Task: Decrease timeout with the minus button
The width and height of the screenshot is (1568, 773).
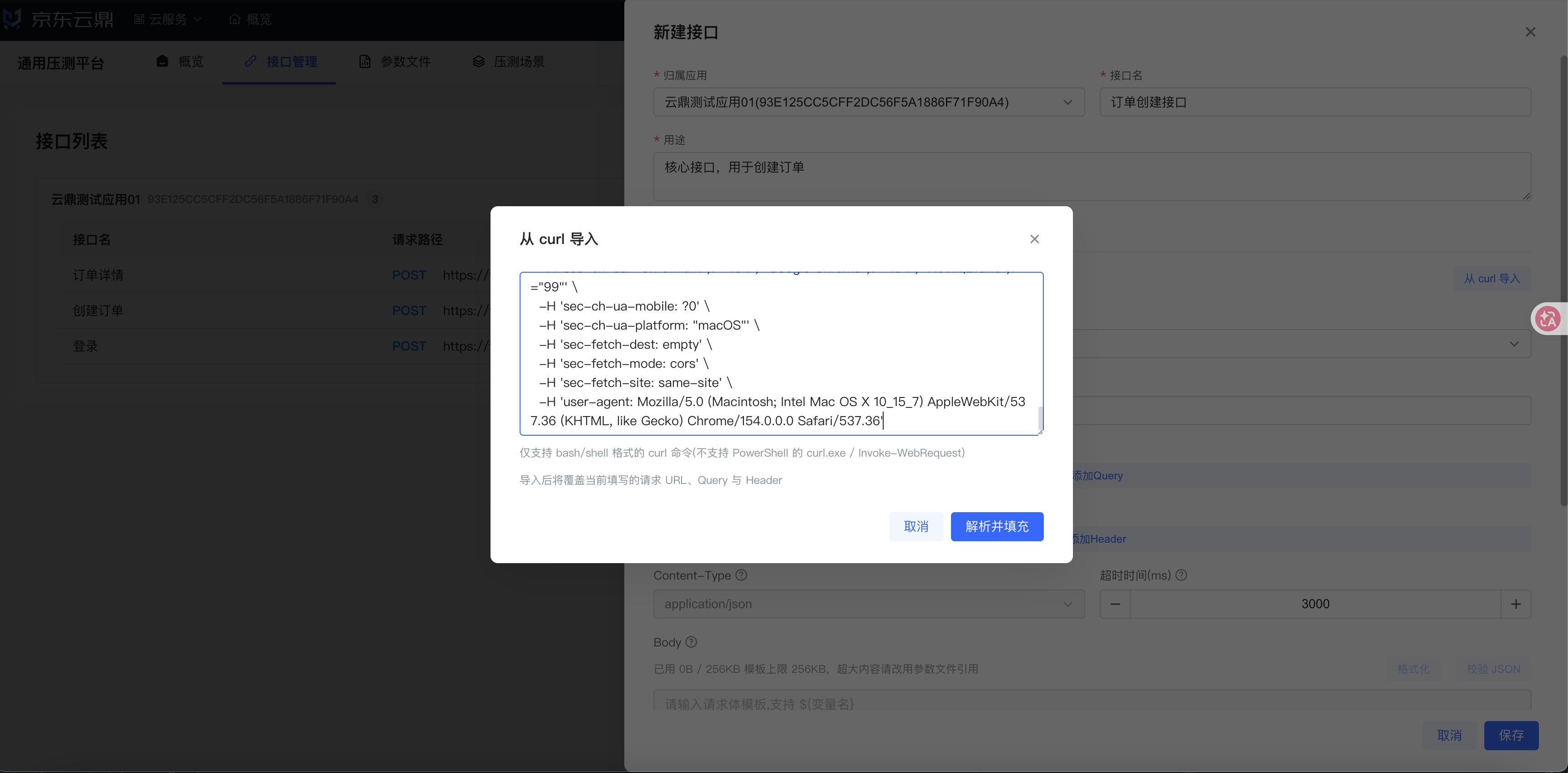Action: coord(1115,604)
